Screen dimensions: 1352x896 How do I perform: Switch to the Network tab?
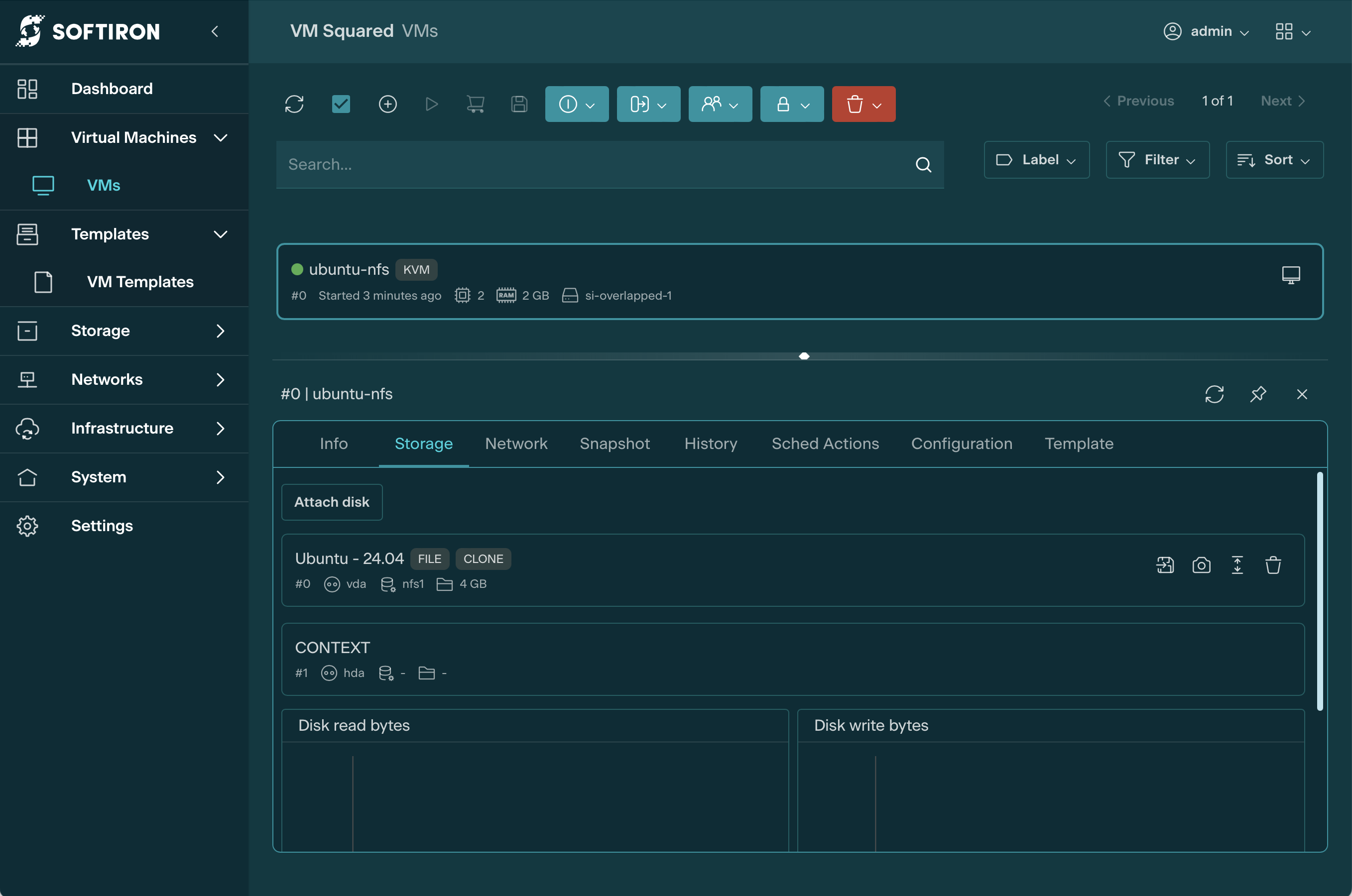coord(515,444)
